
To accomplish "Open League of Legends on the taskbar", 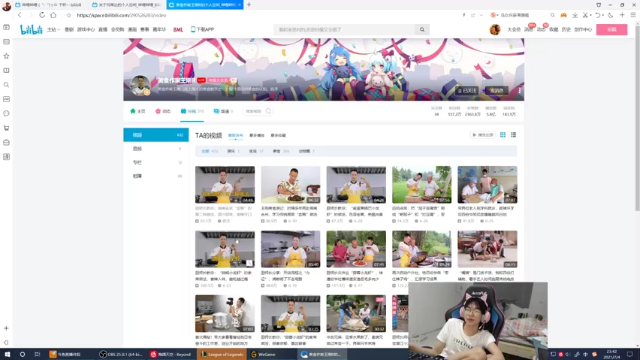I will click(x=222, y=354).
